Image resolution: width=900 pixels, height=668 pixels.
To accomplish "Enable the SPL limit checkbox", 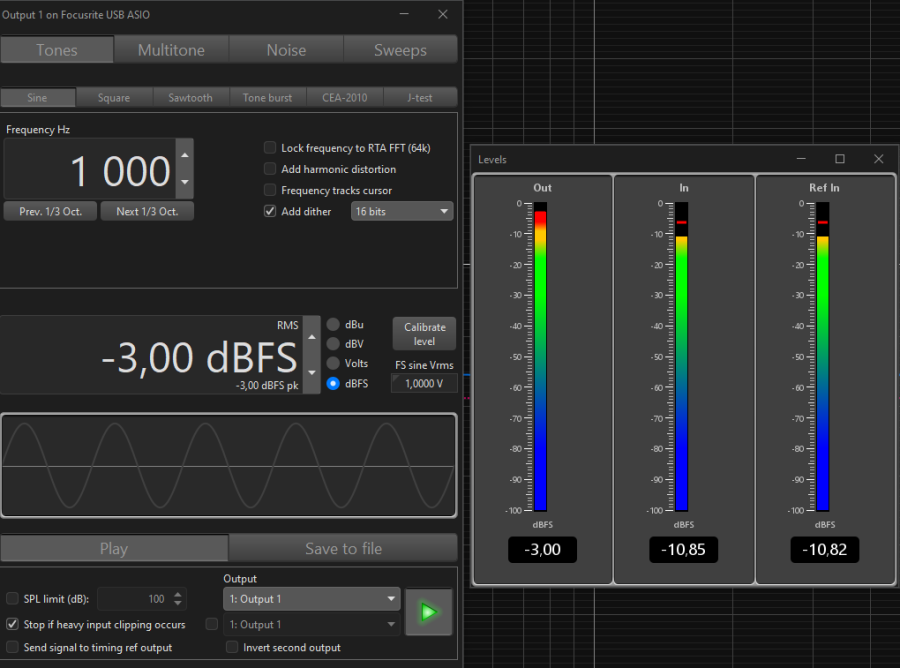I will coord(12,599).
